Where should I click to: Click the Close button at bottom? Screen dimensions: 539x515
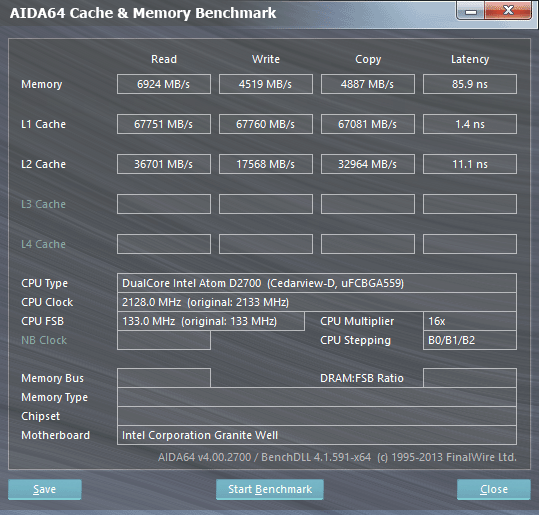click(494, 489)
